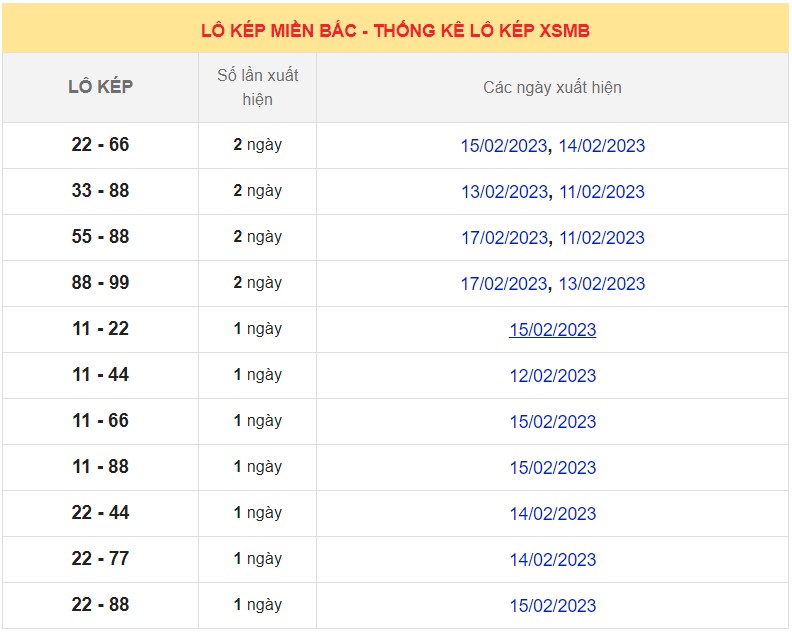Open the 15/02/2023 link for 11 - 88
The width and height of the screenshot is (792, 633).
click(552, 468)
